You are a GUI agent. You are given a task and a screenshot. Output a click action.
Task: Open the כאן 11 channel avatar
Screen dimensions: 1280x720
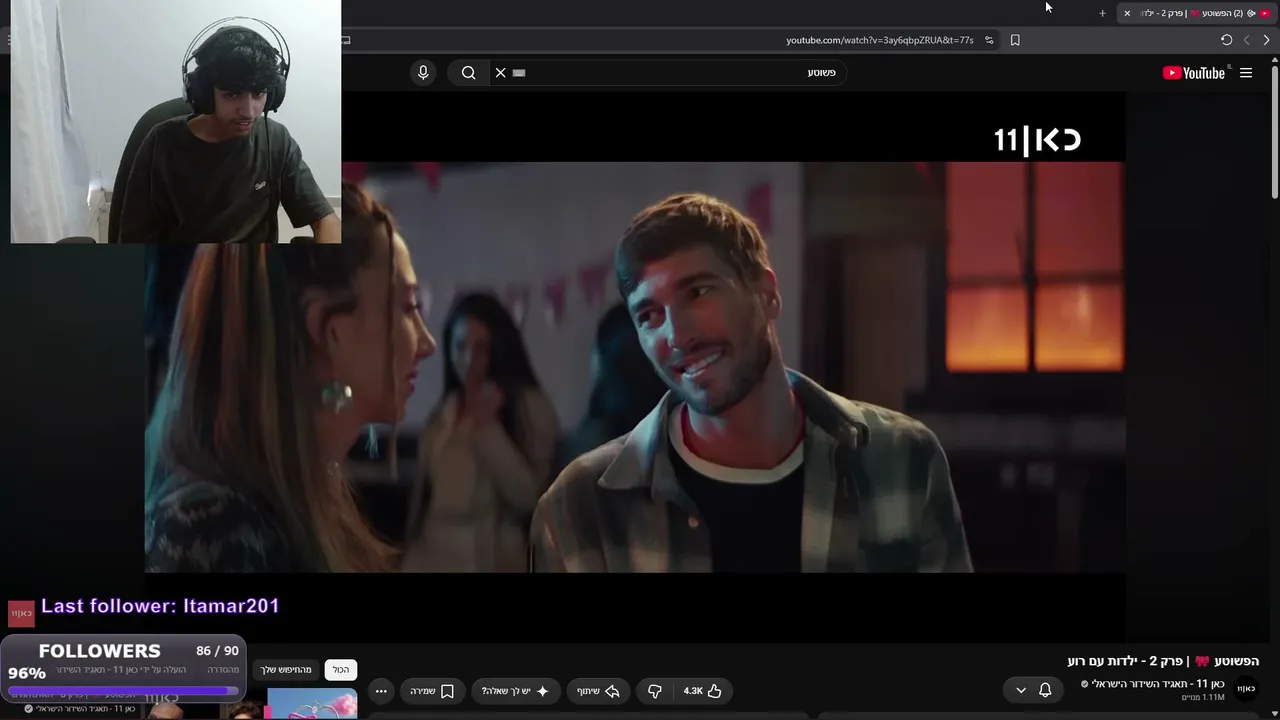click(1246, 688)
